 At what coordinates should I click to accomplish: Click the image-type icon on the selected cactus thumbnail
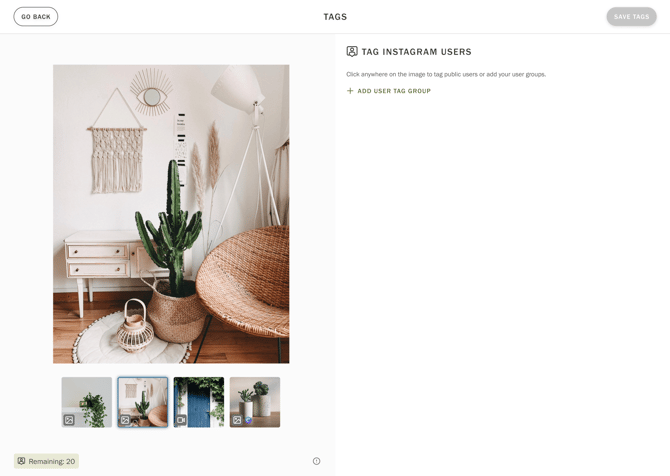[x=125, y=420]
